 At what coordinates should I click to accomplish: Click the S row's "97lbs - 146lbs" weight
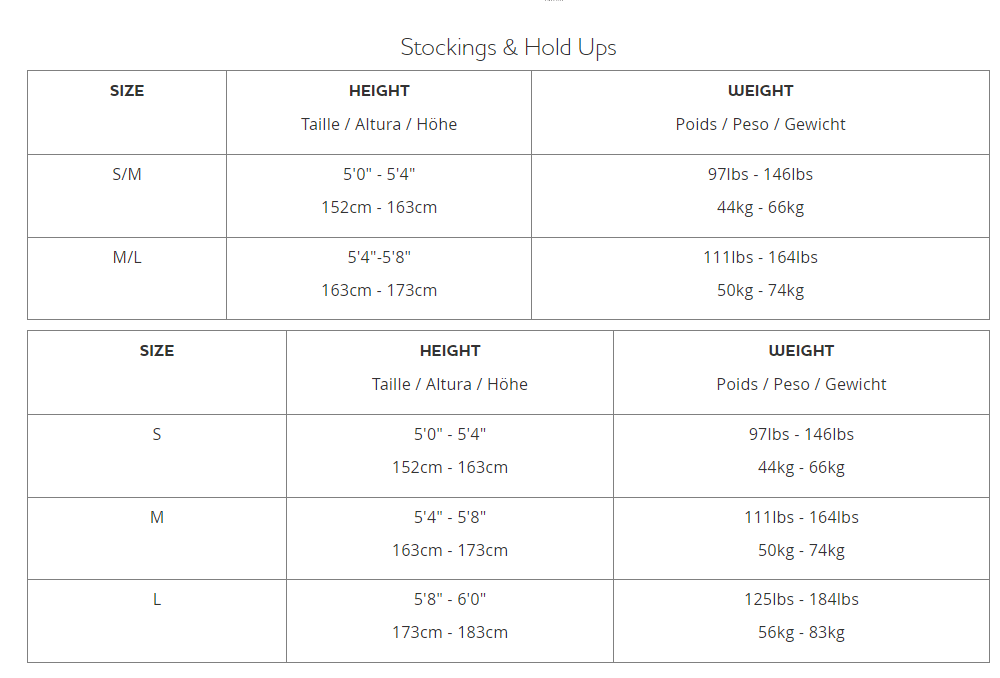pos(801,434)
